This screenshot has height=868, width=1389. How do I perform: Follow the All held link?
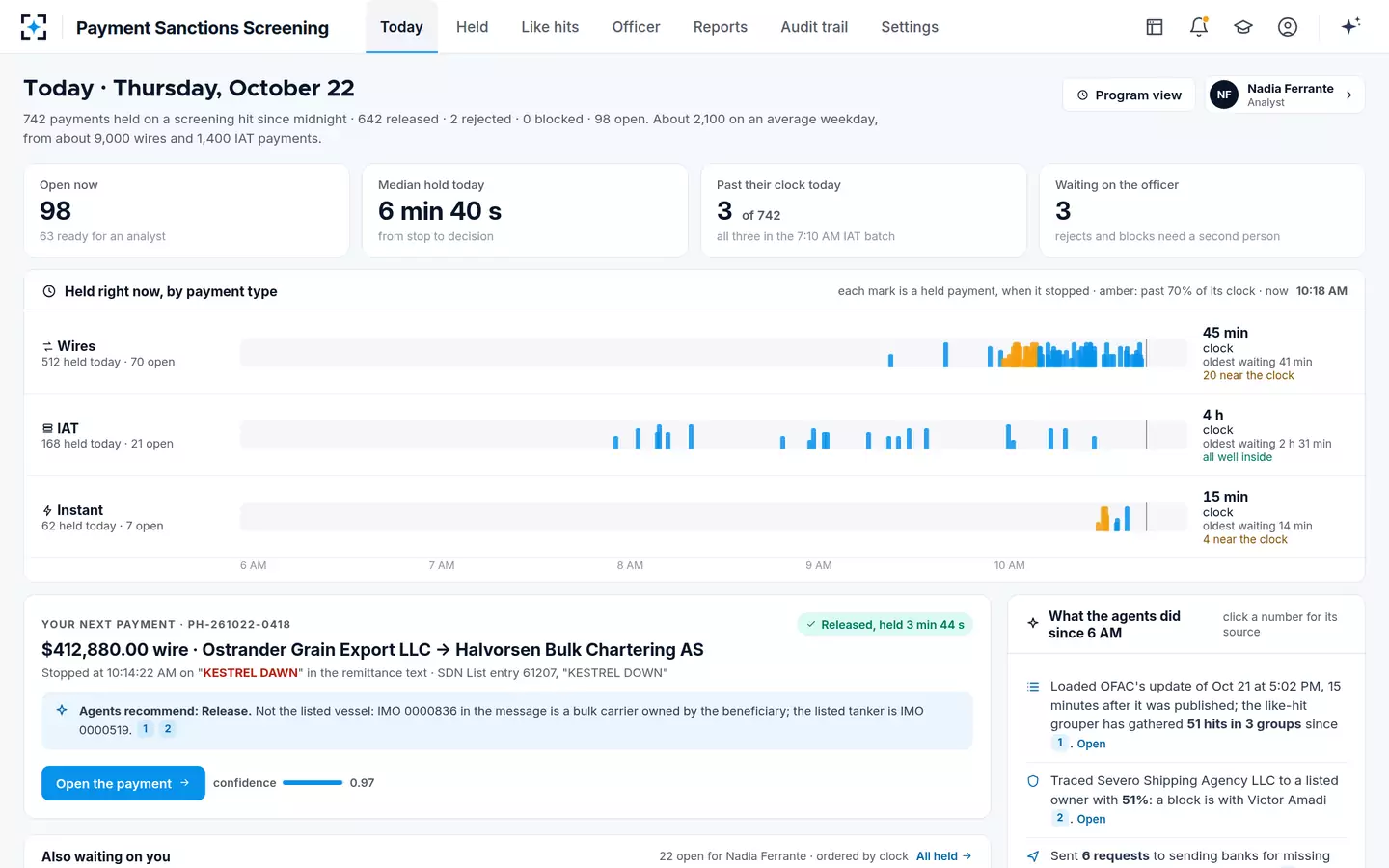(944, 856)
